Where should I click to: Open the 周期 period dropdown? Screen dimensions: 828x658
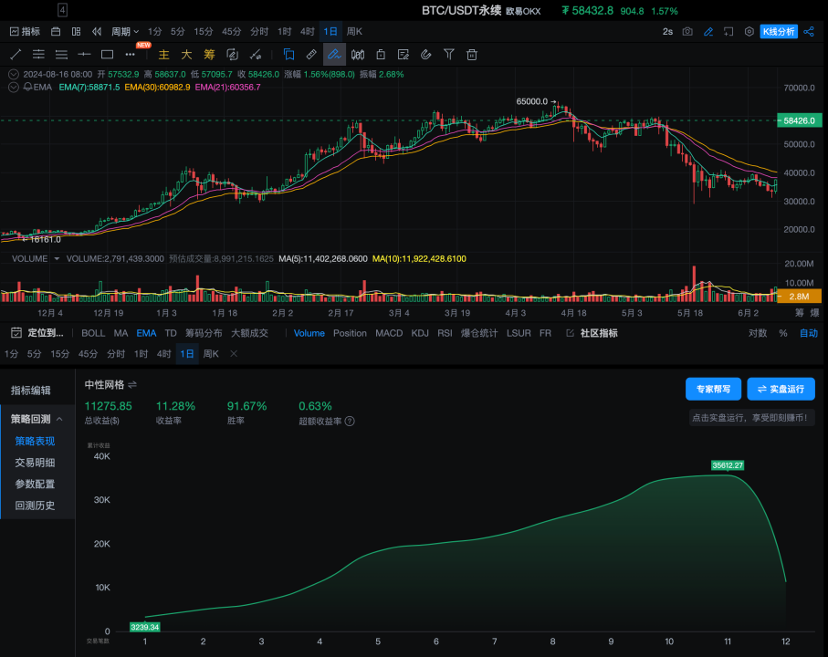click(x=125, y=32)
